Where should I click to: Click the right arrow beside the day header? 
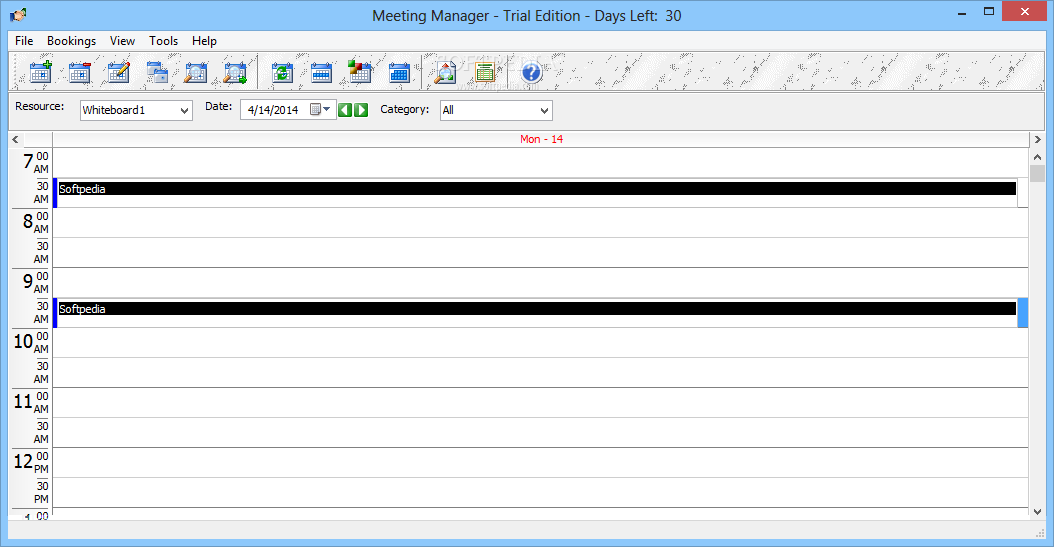(1037, 140)
